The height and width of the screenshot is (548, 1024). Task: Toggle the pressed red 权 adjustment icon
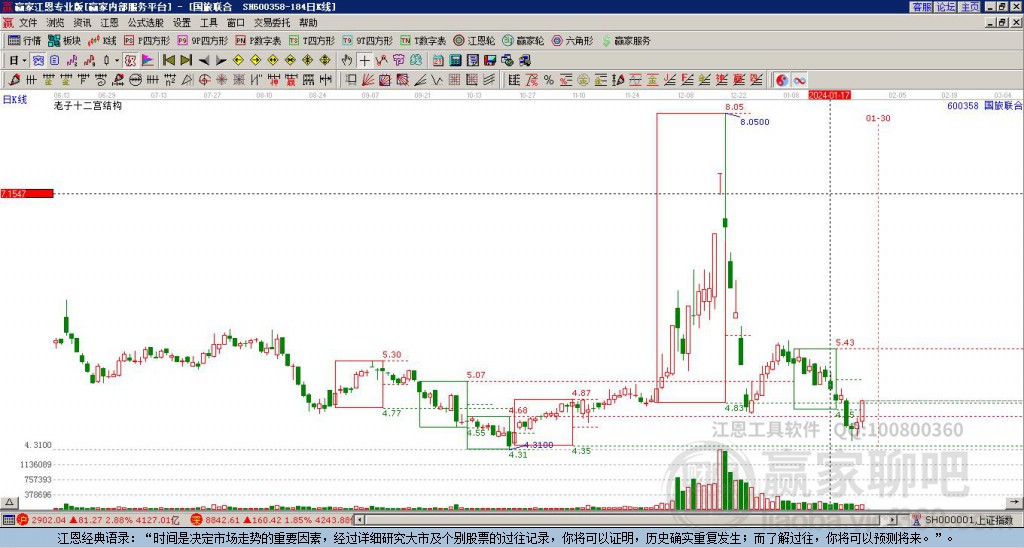[130, 61]
